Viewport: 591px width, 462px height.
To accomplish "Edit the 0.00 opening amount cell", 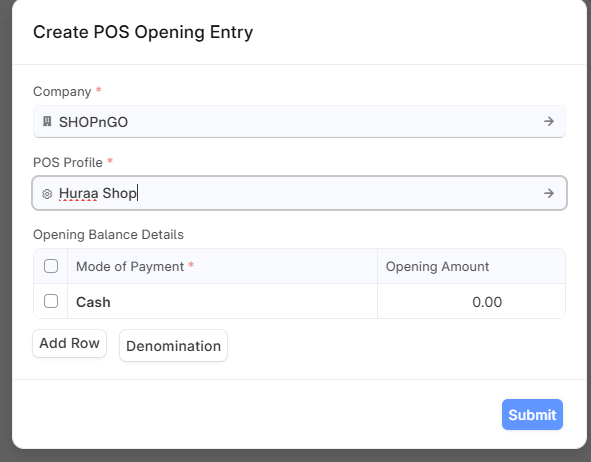I will coord(471,301).
